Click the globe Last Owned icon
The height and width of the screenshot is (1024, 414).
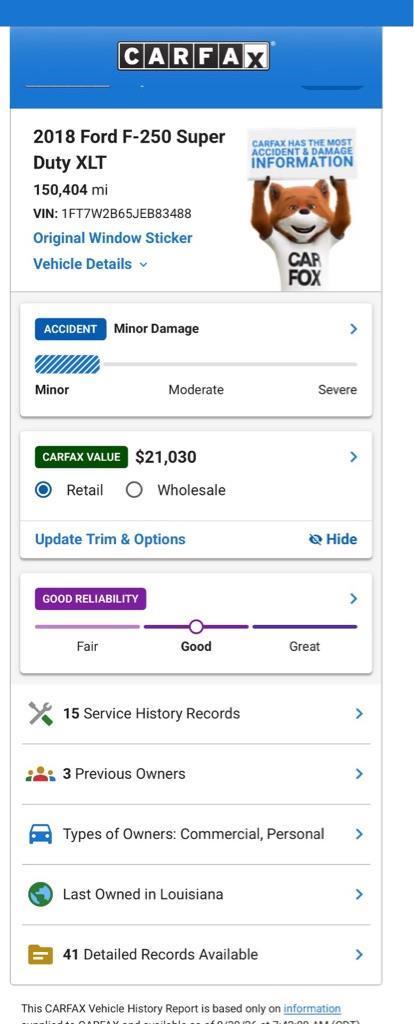pos(40,894)
